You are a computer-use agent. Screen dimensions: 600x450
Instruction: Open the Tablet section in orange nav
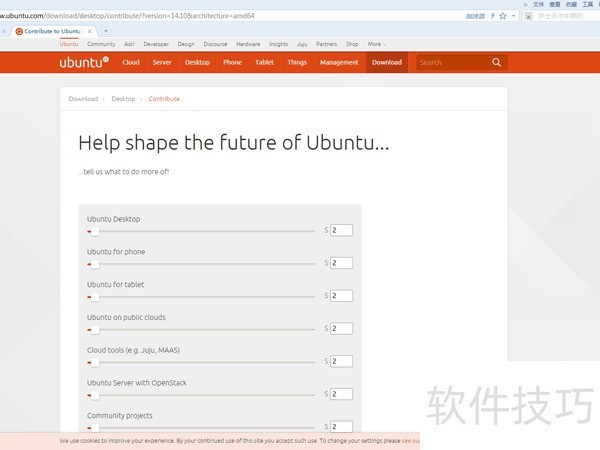[264, 62]
